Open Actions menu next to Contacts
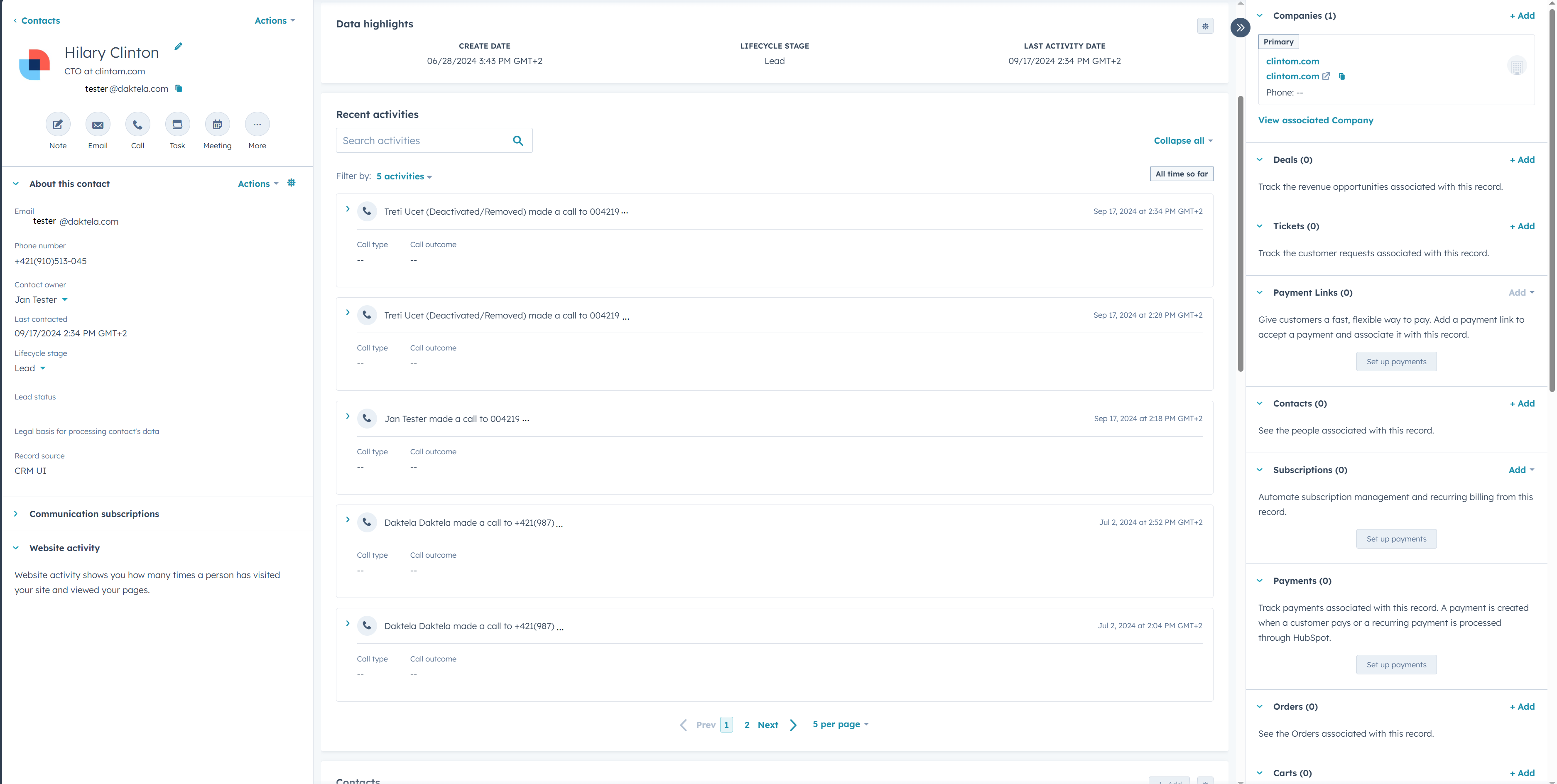 pyautogui.click(x=275, y=20)
